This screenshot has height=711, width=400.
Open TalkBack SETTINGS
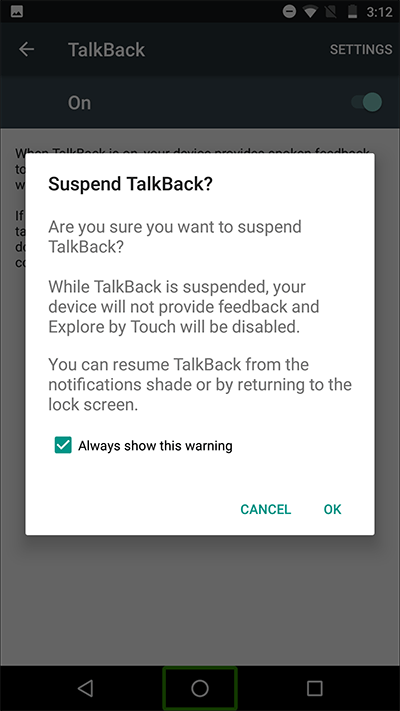[361, 49]
